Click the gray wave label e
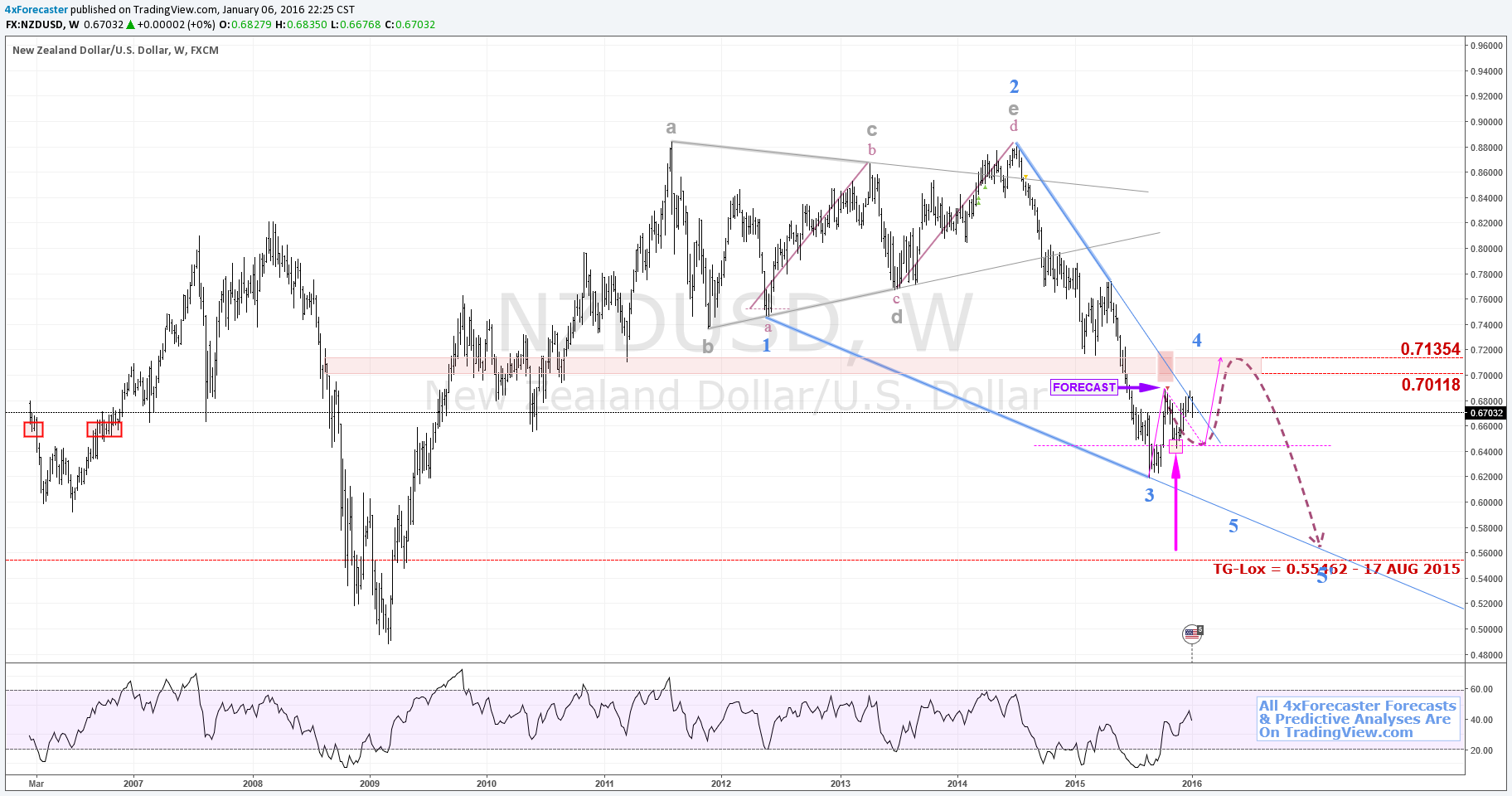Image resolution: width=1512 pixels, height=796 pixels. coord(1013,109)
